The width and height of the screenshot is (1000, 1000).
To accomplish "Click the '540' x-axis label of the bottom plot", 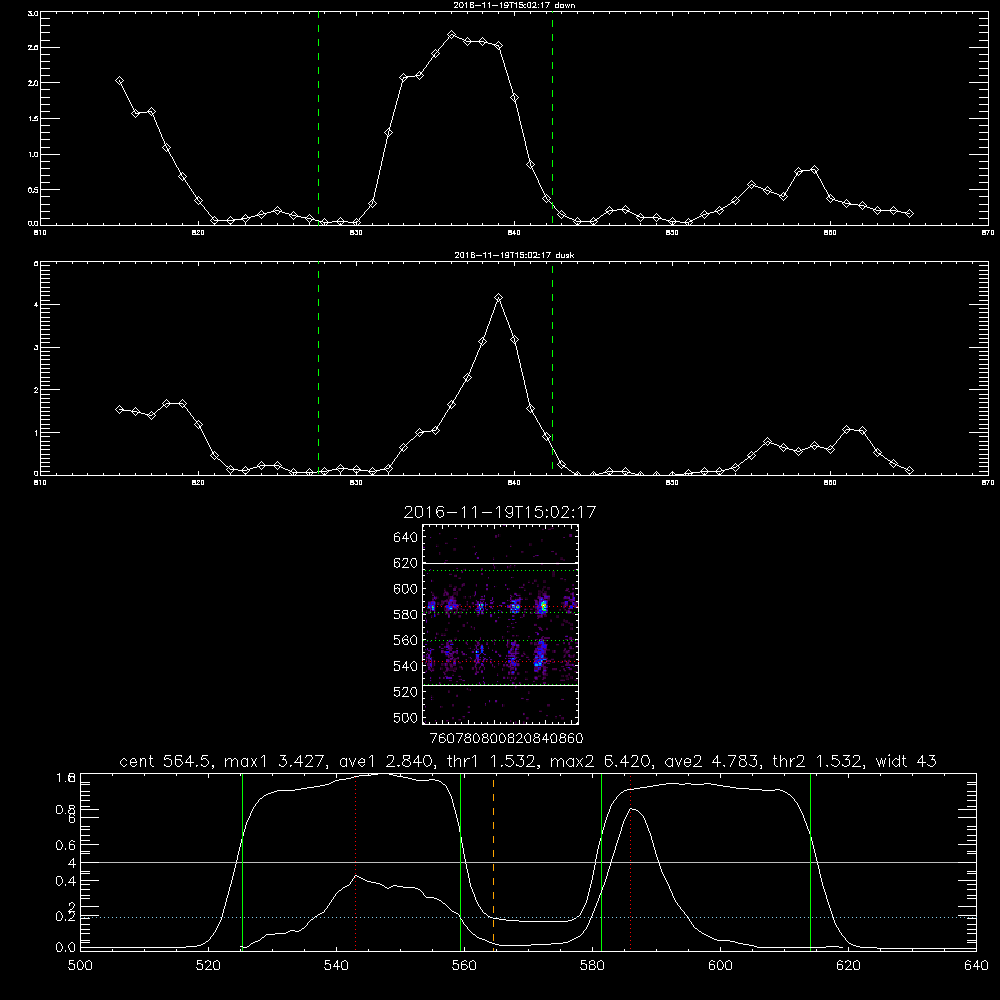I will coord(336,966).
